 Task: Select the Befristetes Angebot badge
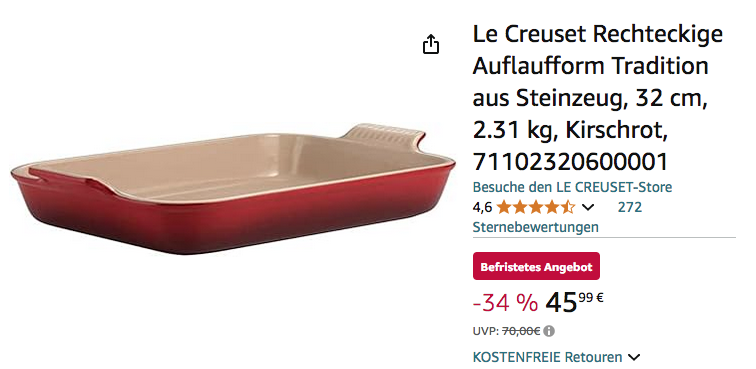(536, 266)
